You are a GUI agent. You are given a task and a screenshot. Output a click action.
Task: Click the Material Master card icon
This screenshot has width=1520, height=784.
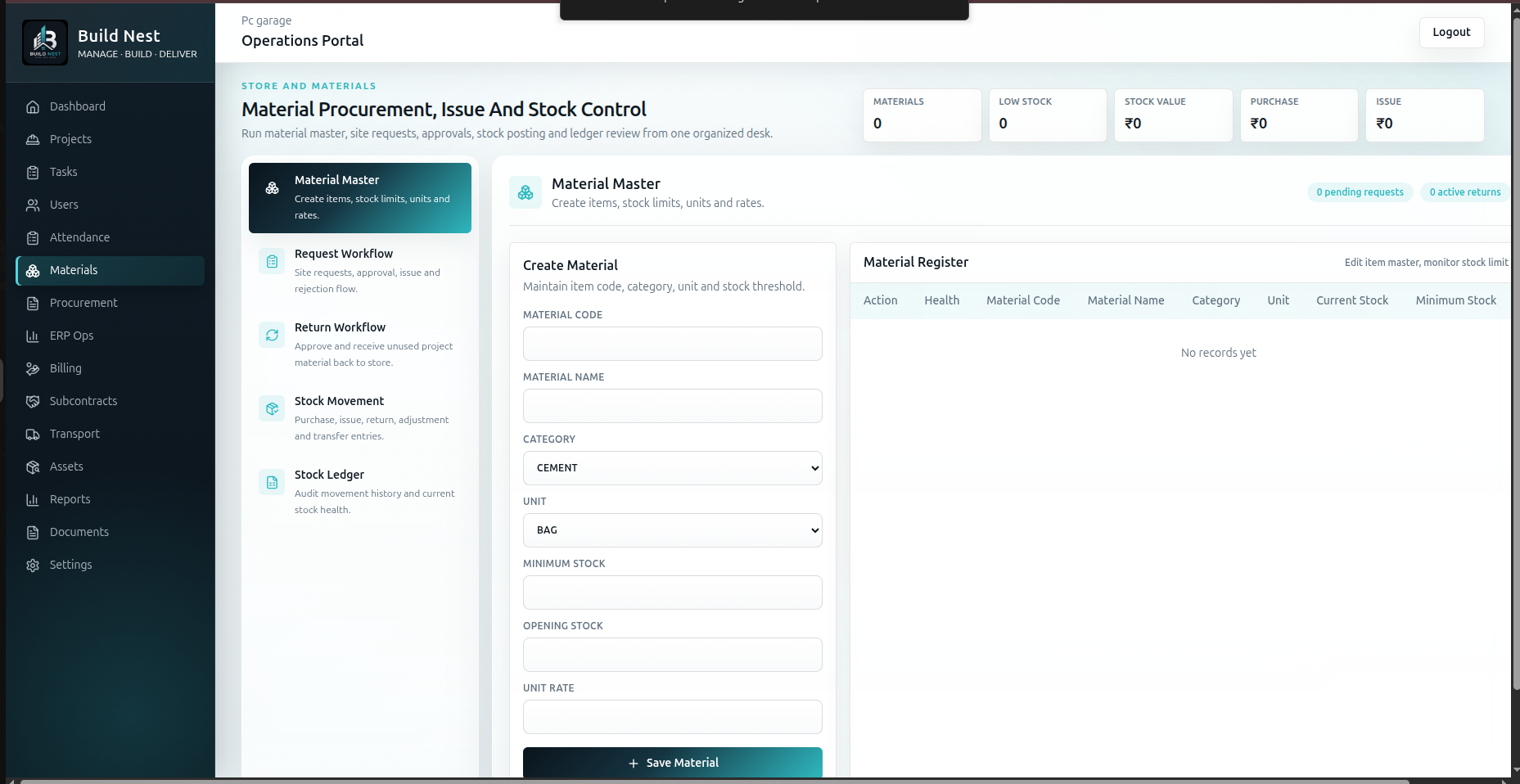pyautogui.click(x=273, y=187)
